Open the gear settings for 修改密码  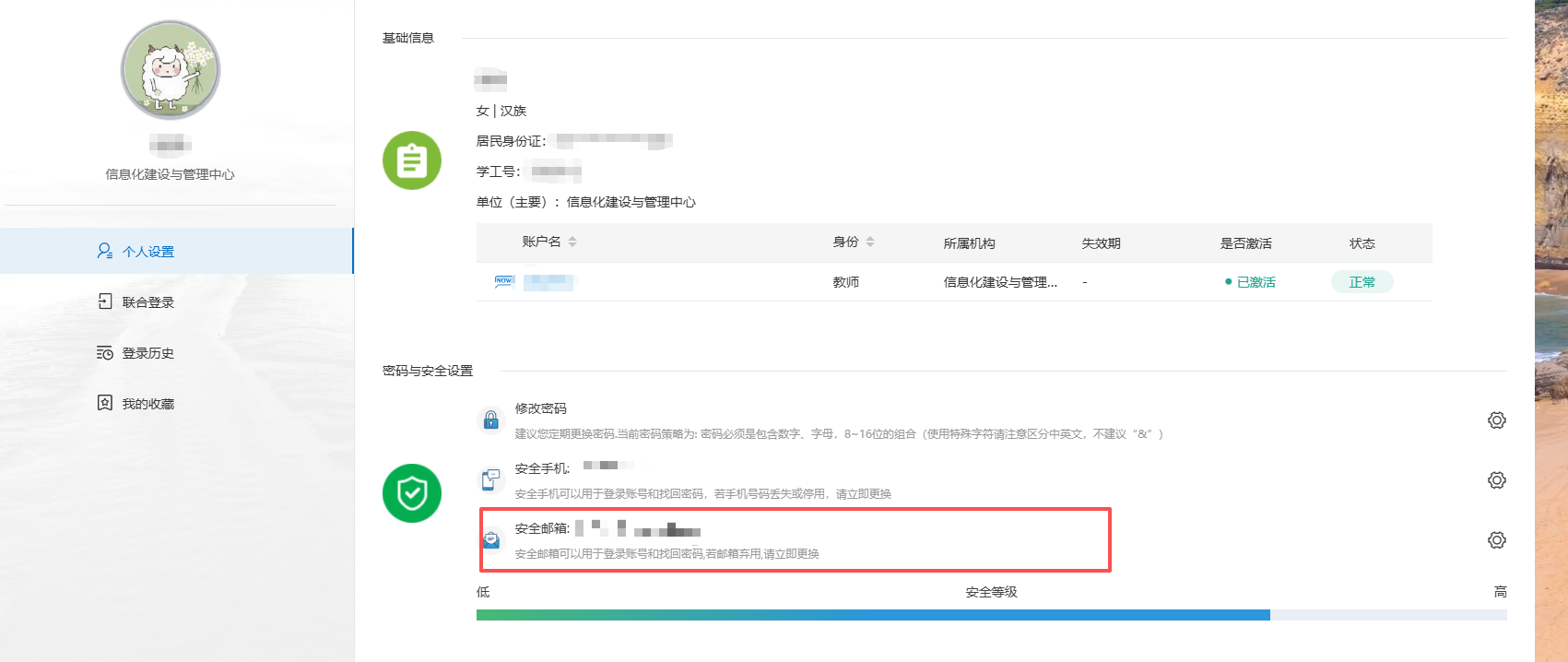tap(1497, 420)
